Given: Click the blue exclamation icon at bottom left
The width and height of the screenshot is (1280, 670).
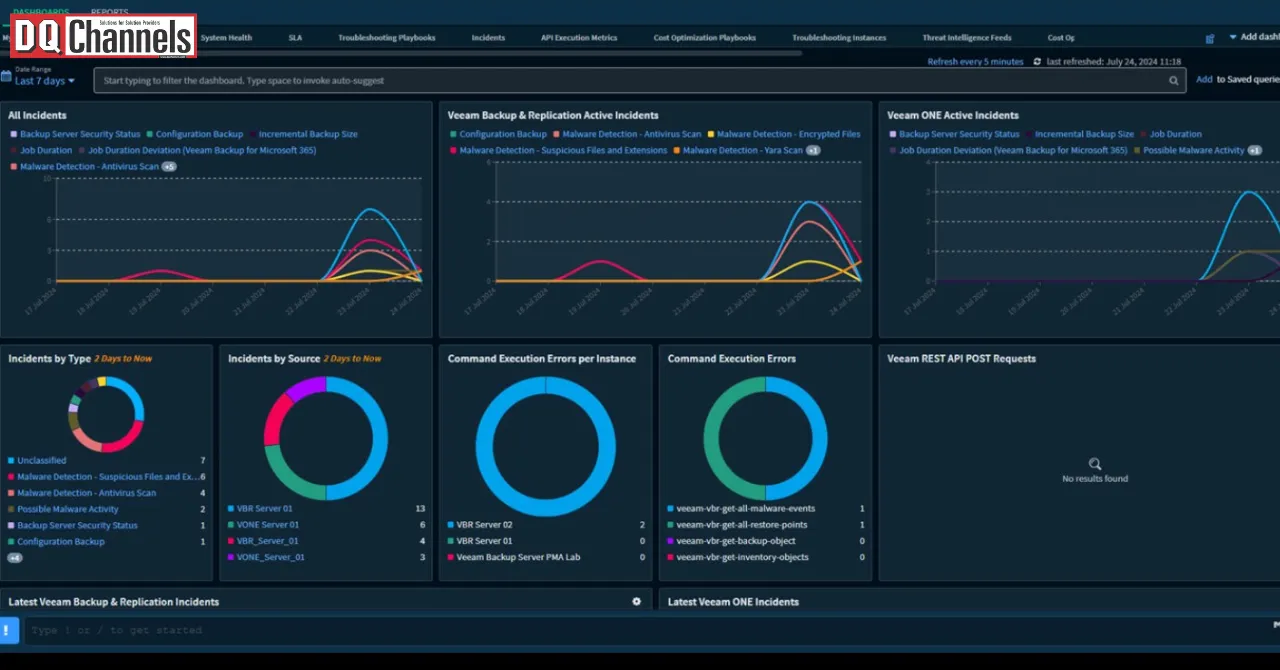Looking at the screenshot, I should [9, 630].
